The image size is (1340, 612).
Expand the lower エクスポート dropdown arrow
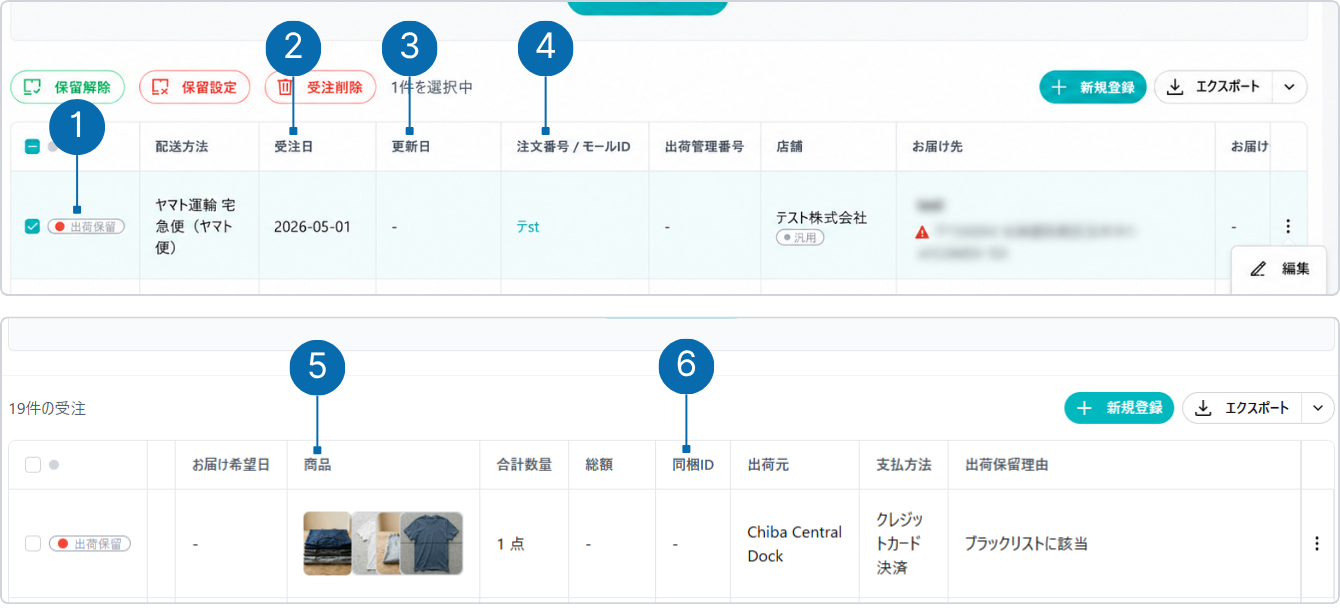tap(1317, 408)
